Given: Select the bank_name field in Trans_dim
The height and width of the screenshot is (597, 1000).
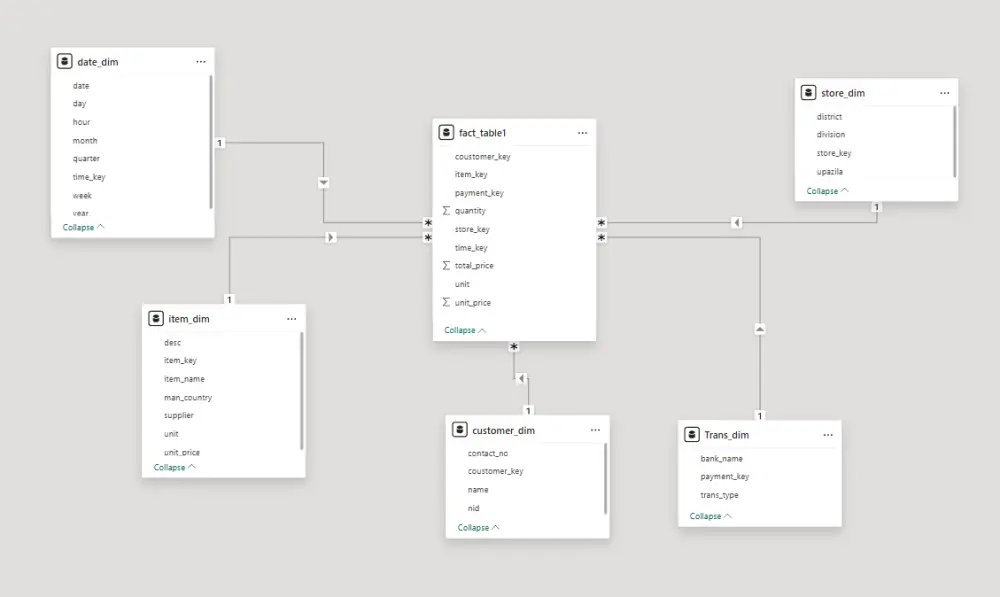Looking at the screenshot, I should click(721, 457).
